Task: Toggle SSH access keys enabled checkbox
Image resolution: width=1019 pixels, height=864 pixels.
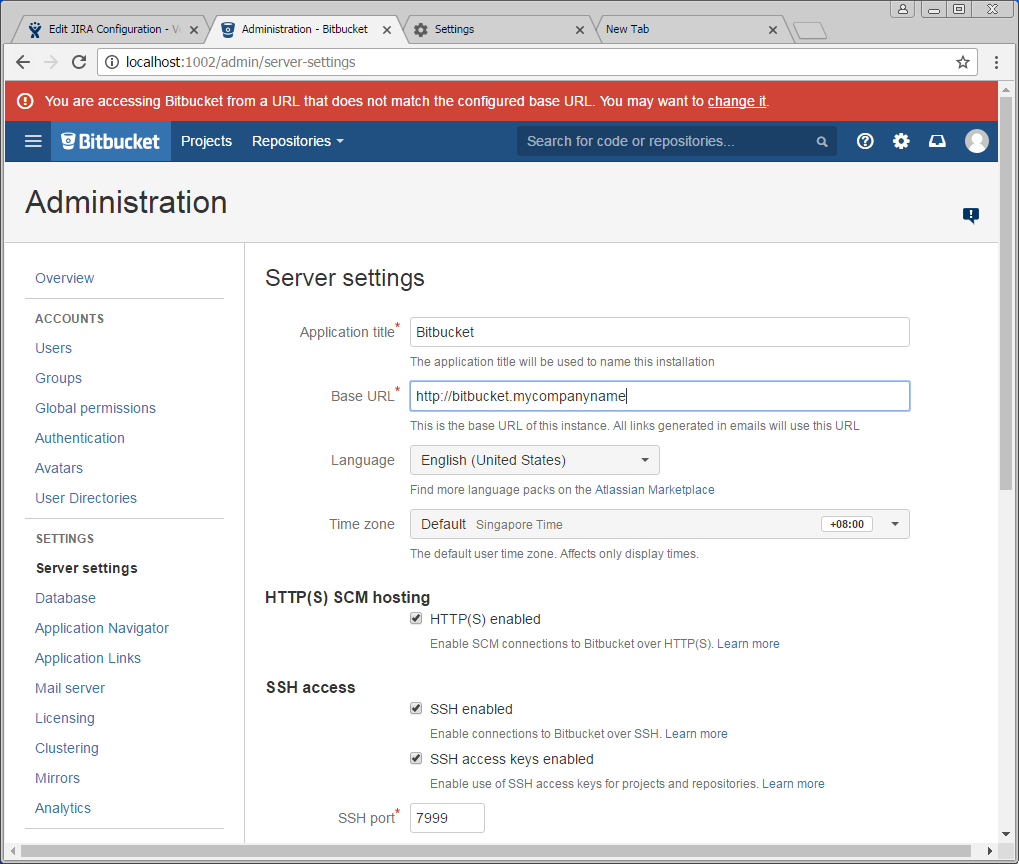Action: pyautogui.click(x=416, y=758)
